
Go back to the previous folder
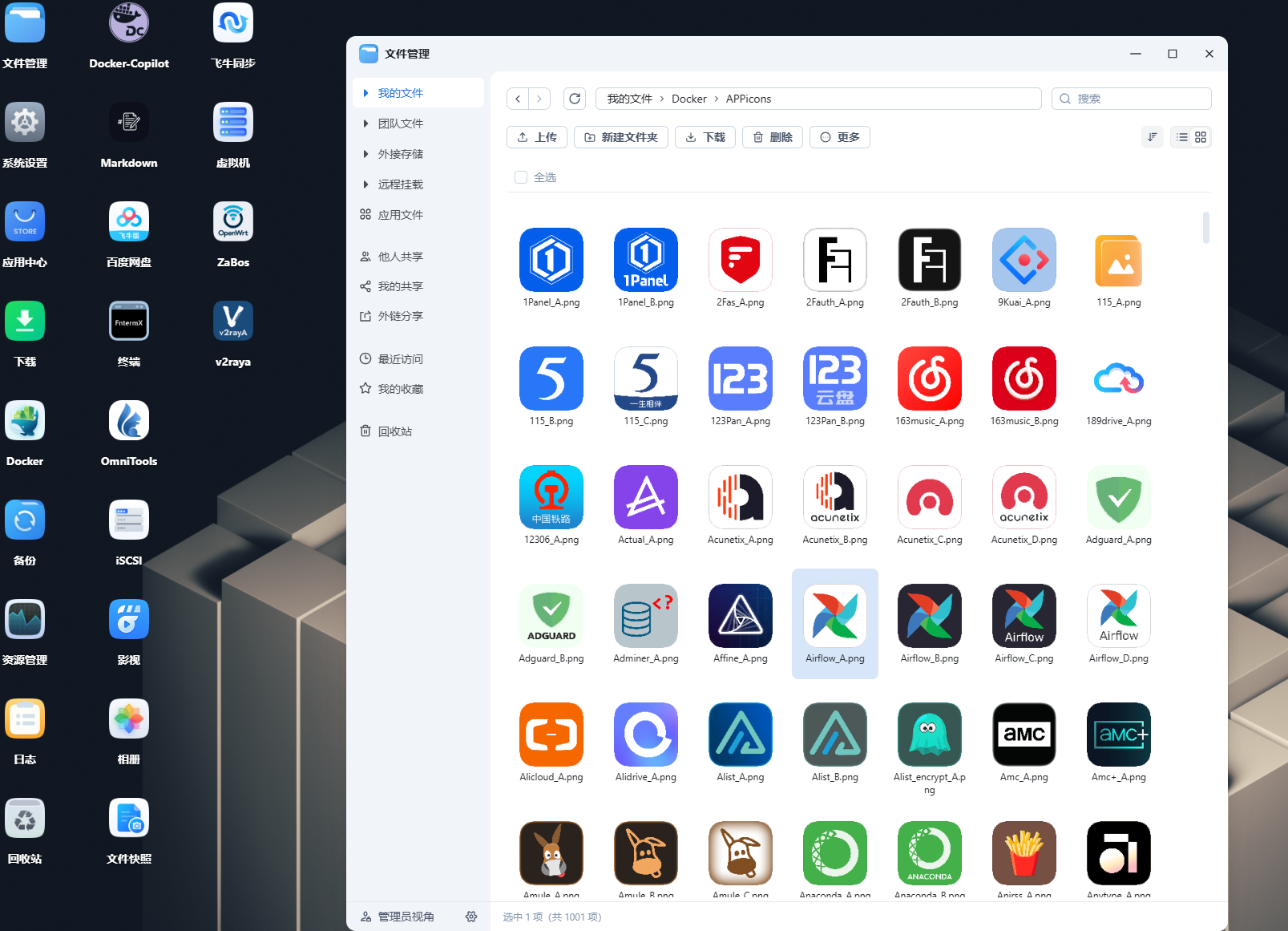pos(518,99)
